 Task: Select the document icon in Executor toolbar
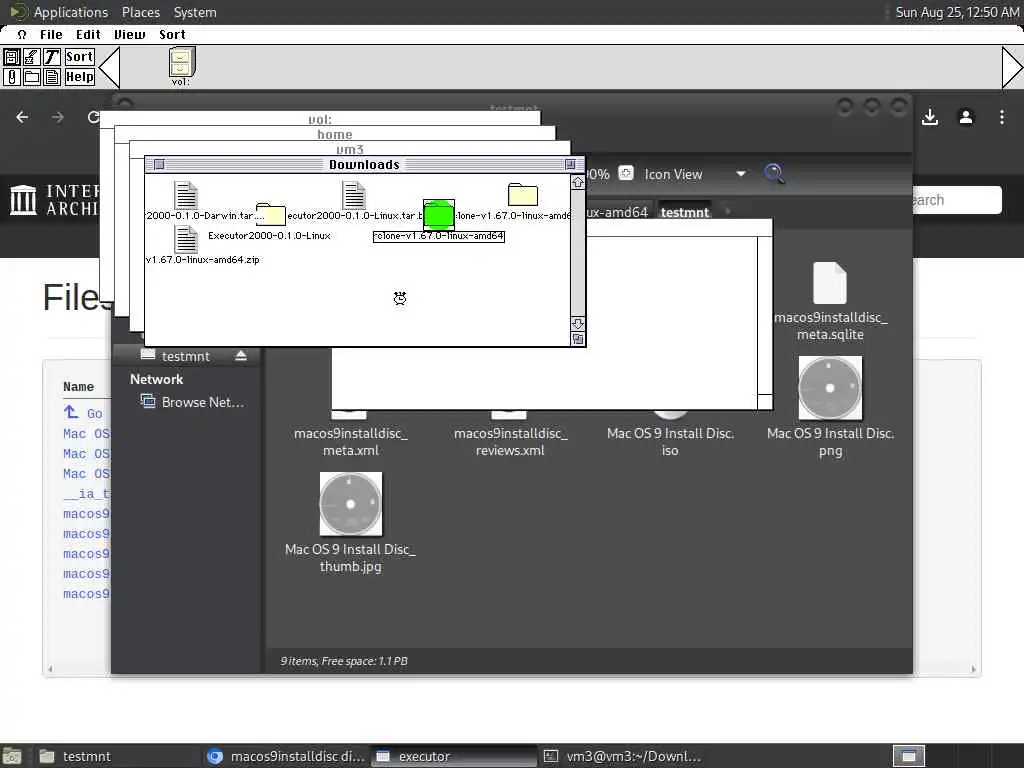point(52,77)
